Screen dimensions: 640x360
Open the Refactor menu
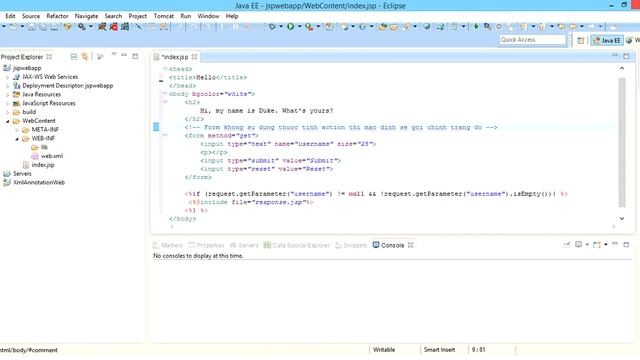pos(57,16)
